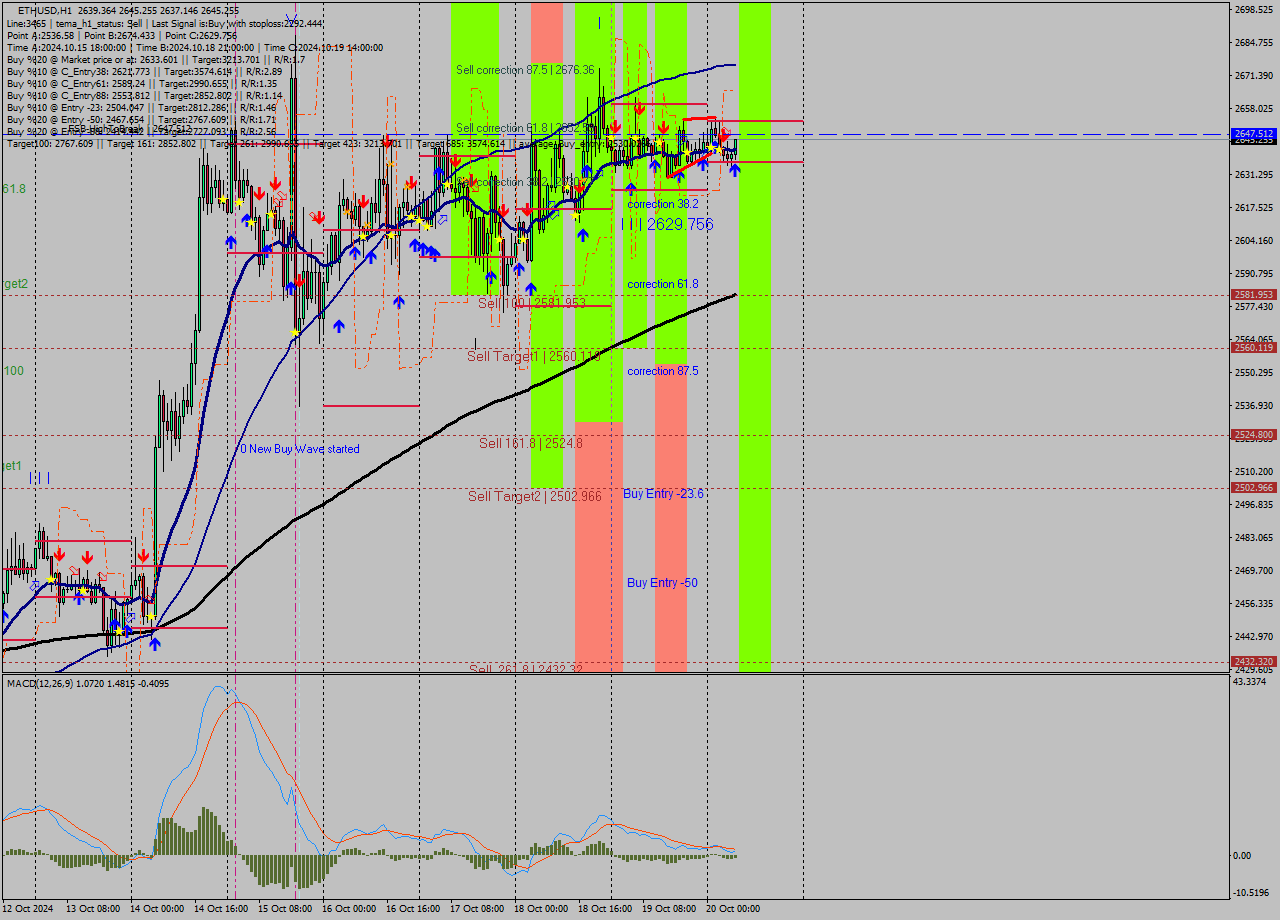Click 'Sell correction 87.5 | 2676.36' label
The height and width of the screenshot is (920, 1280).
(525, 70)
